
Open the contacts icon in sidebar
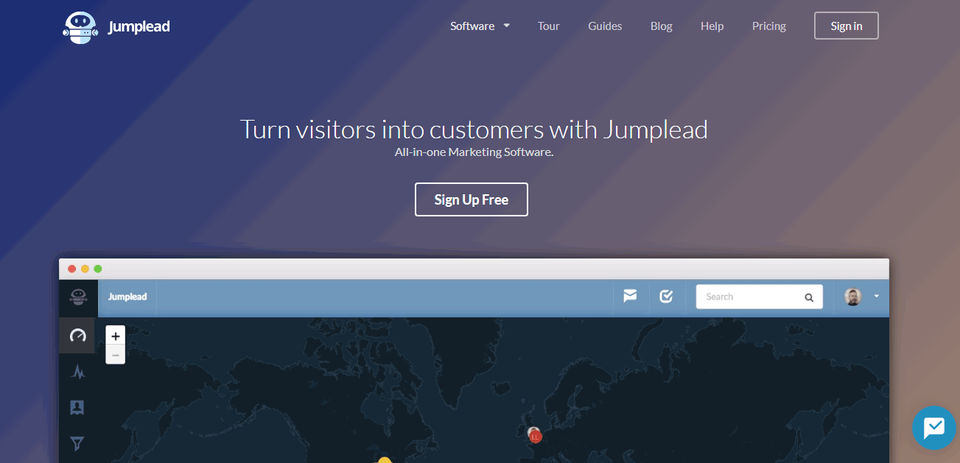tap(77, 407)
